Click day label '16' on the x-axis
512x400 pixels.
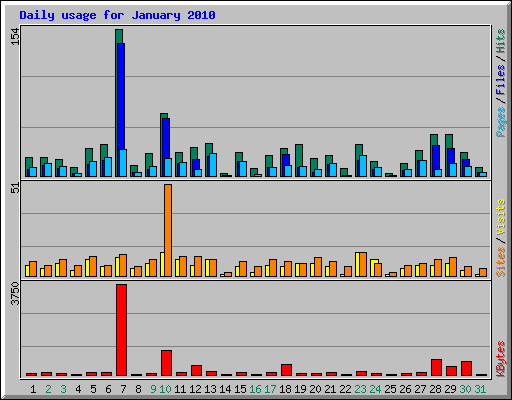tap(255, 389)
